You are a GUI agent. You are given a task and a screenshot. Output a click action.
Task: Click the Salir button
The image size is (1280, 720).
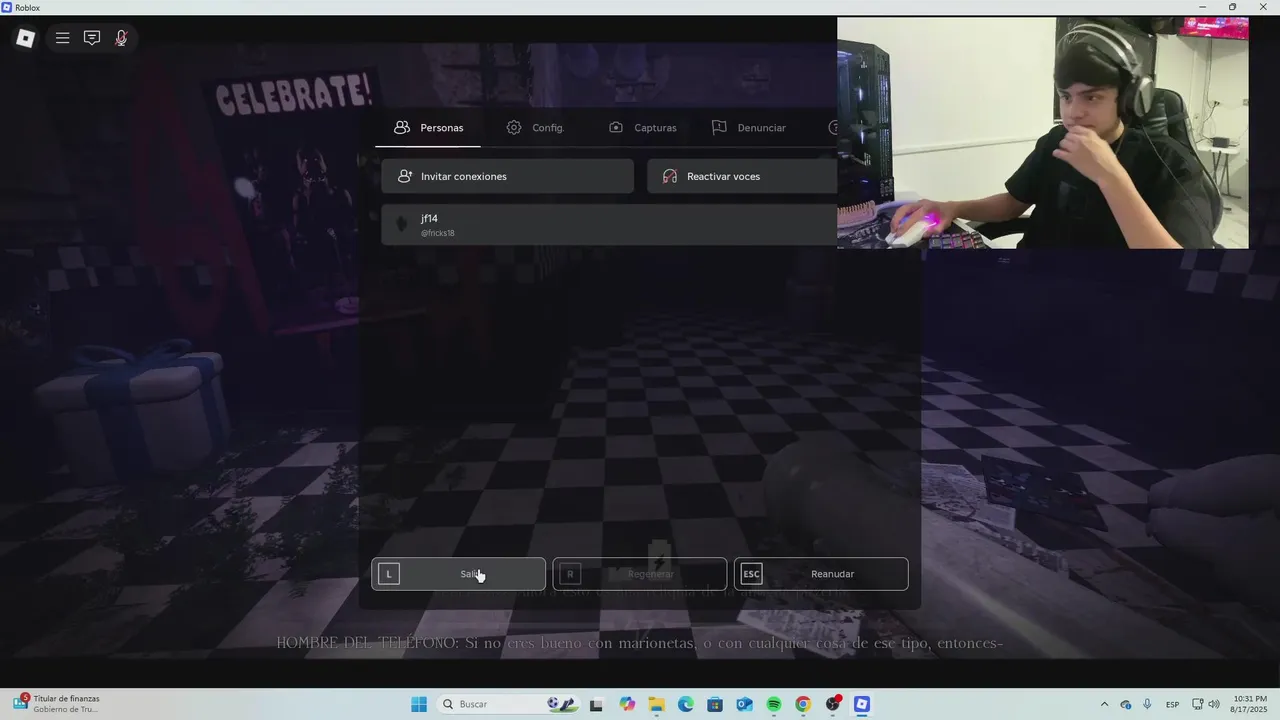459,574
